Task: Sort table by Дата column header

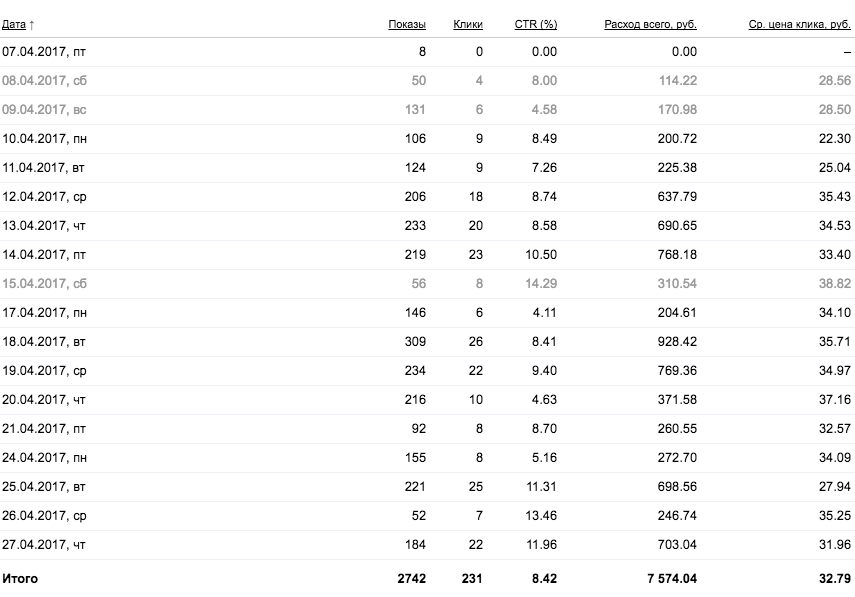Action: point(14,25)
